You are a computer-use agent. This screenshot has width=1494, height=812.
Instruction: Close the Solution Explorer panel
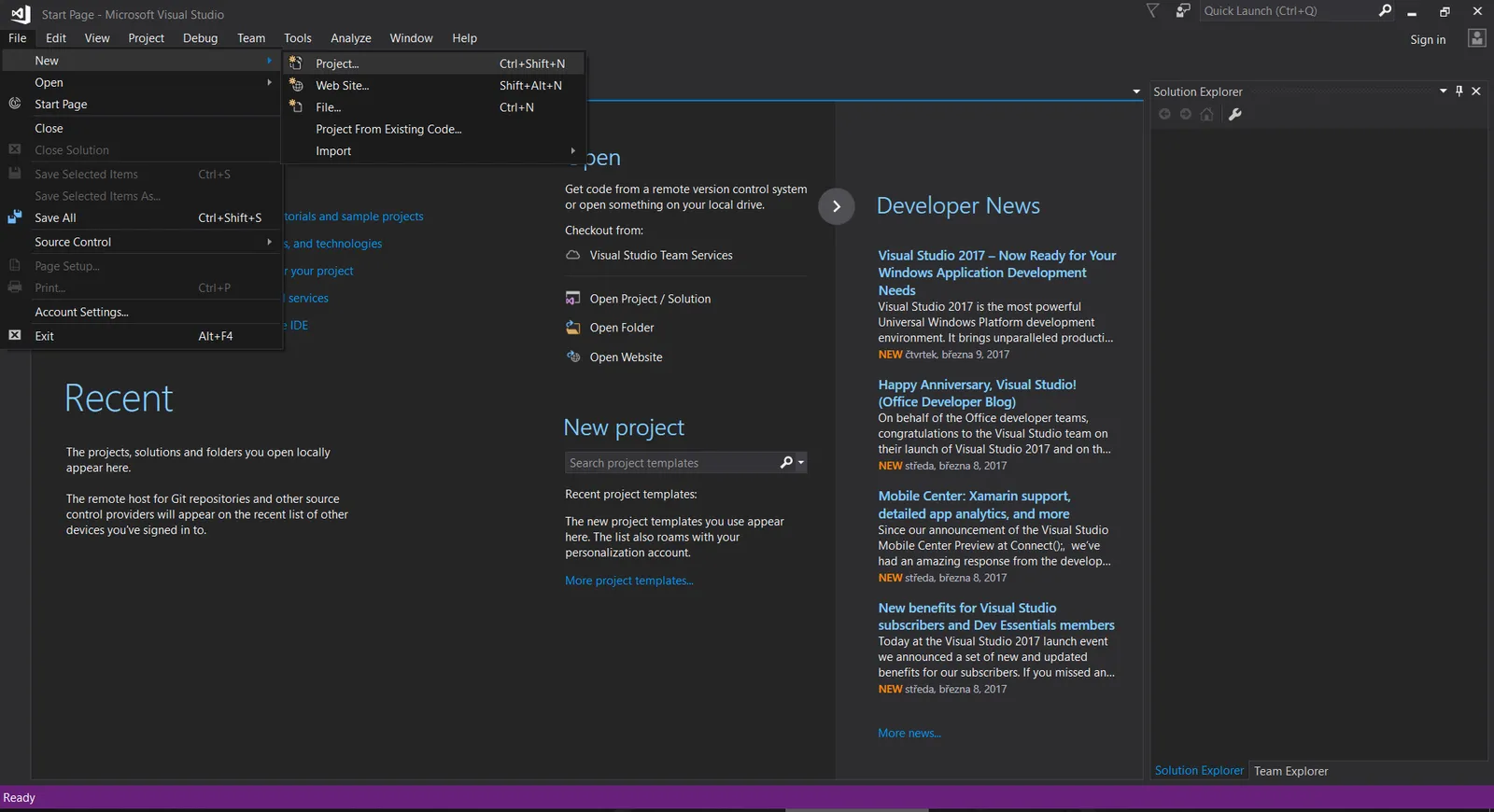pos(1476,91)
